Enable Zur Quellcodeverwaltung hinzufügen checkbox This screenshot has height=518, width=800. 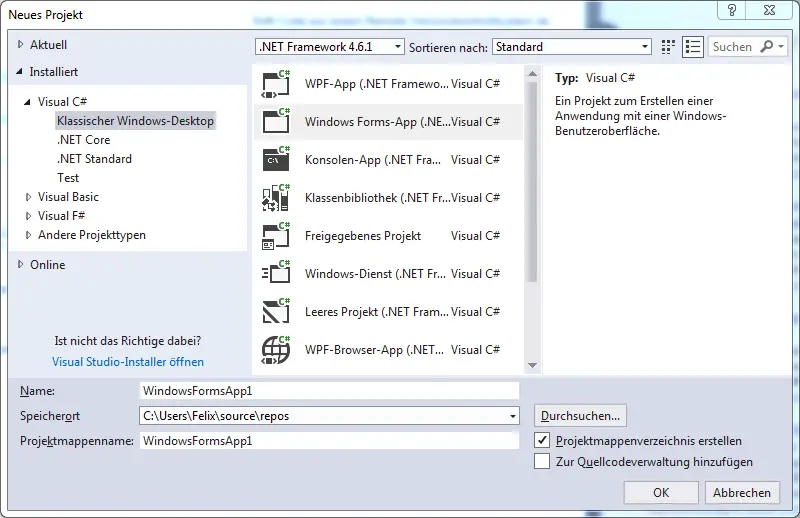(542, 461)
